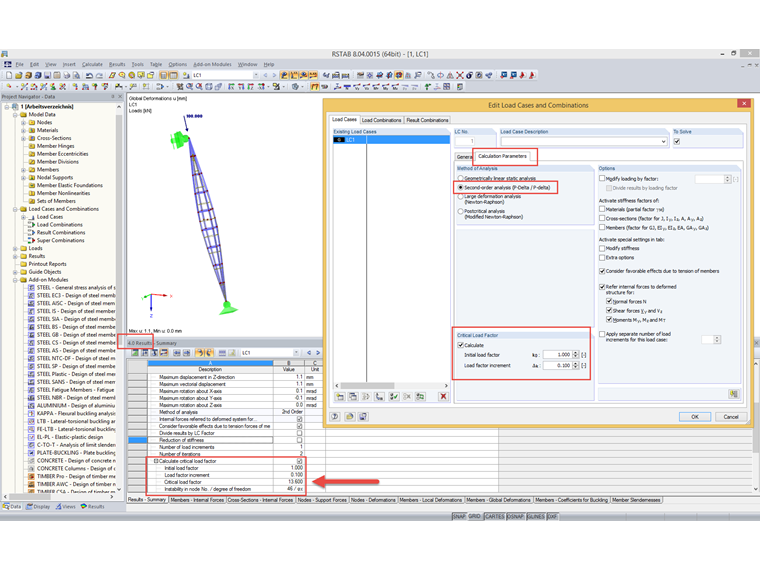Toggle the To Solve checkbox
This screenshot has width=760, height=570.
coord(677,142)
